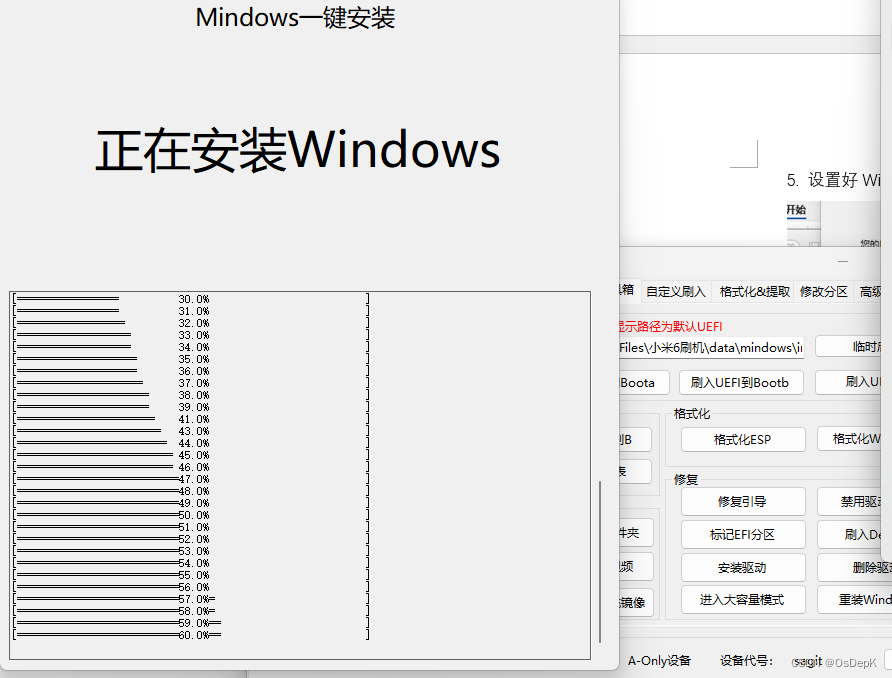
Task: Click the 修复 group heading
Action: [x=685, y=479]
